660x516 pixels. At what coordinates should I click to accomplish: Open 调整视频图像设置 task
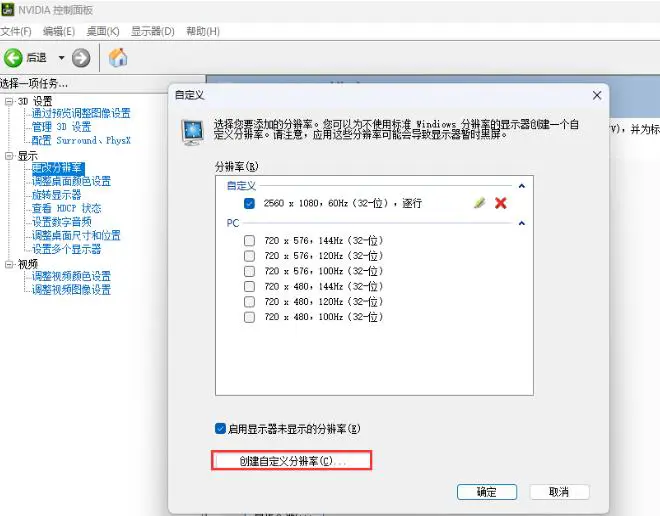(x=72, y=290)
